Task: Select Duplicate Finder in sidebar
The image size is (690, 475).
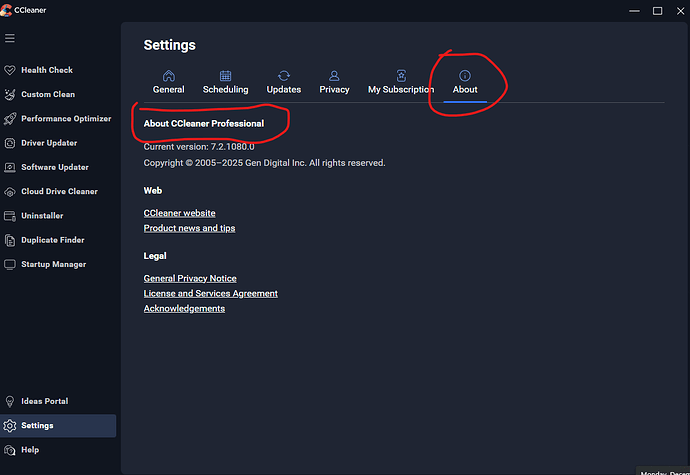Action: (52, 240)
